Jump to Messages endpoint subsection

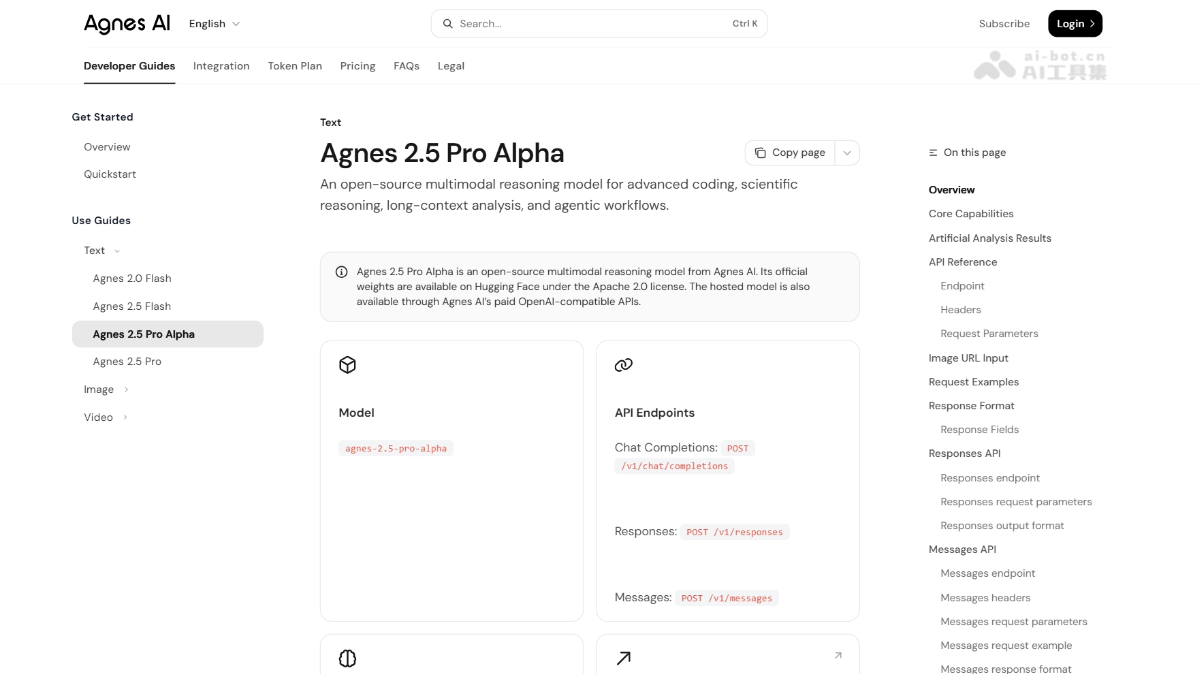coord(988,574)
